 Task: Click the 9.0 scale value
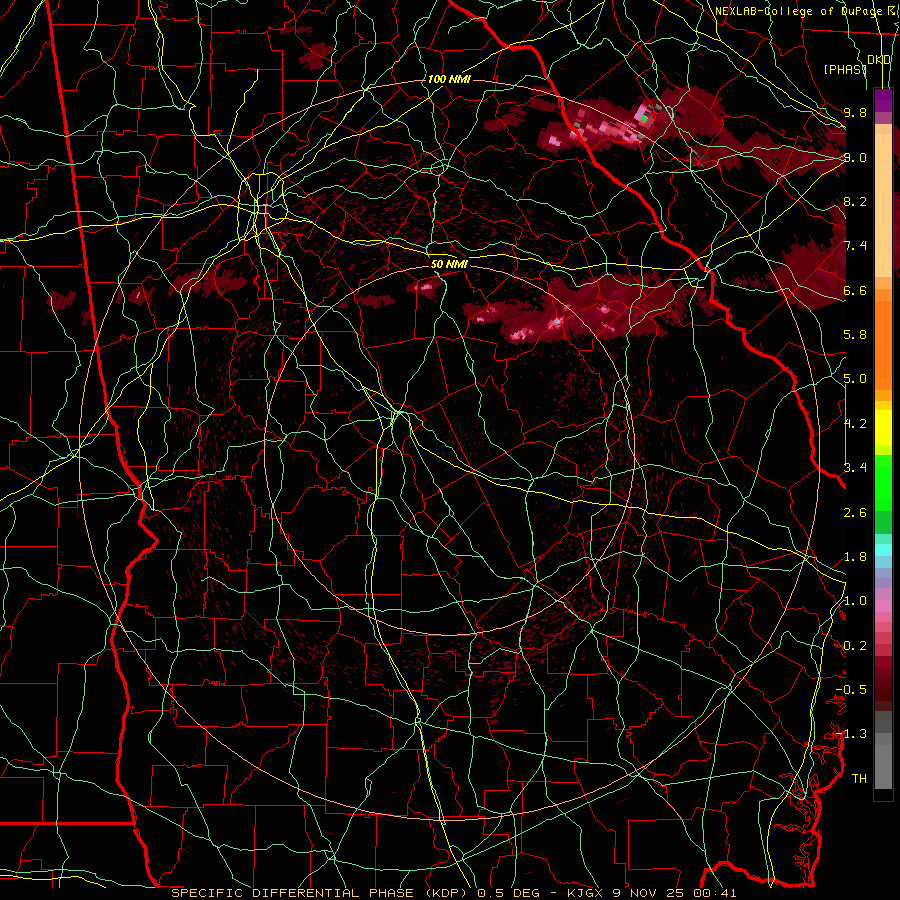click(855, 157)
